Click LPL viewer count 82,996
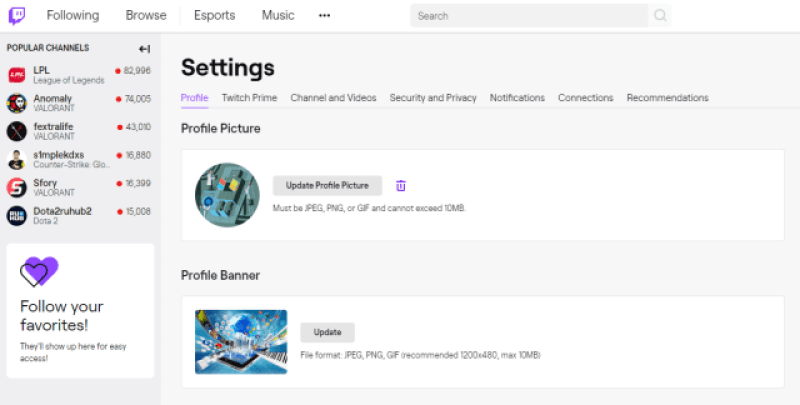This screenshot has width=800, height=405. pos(137,71)
